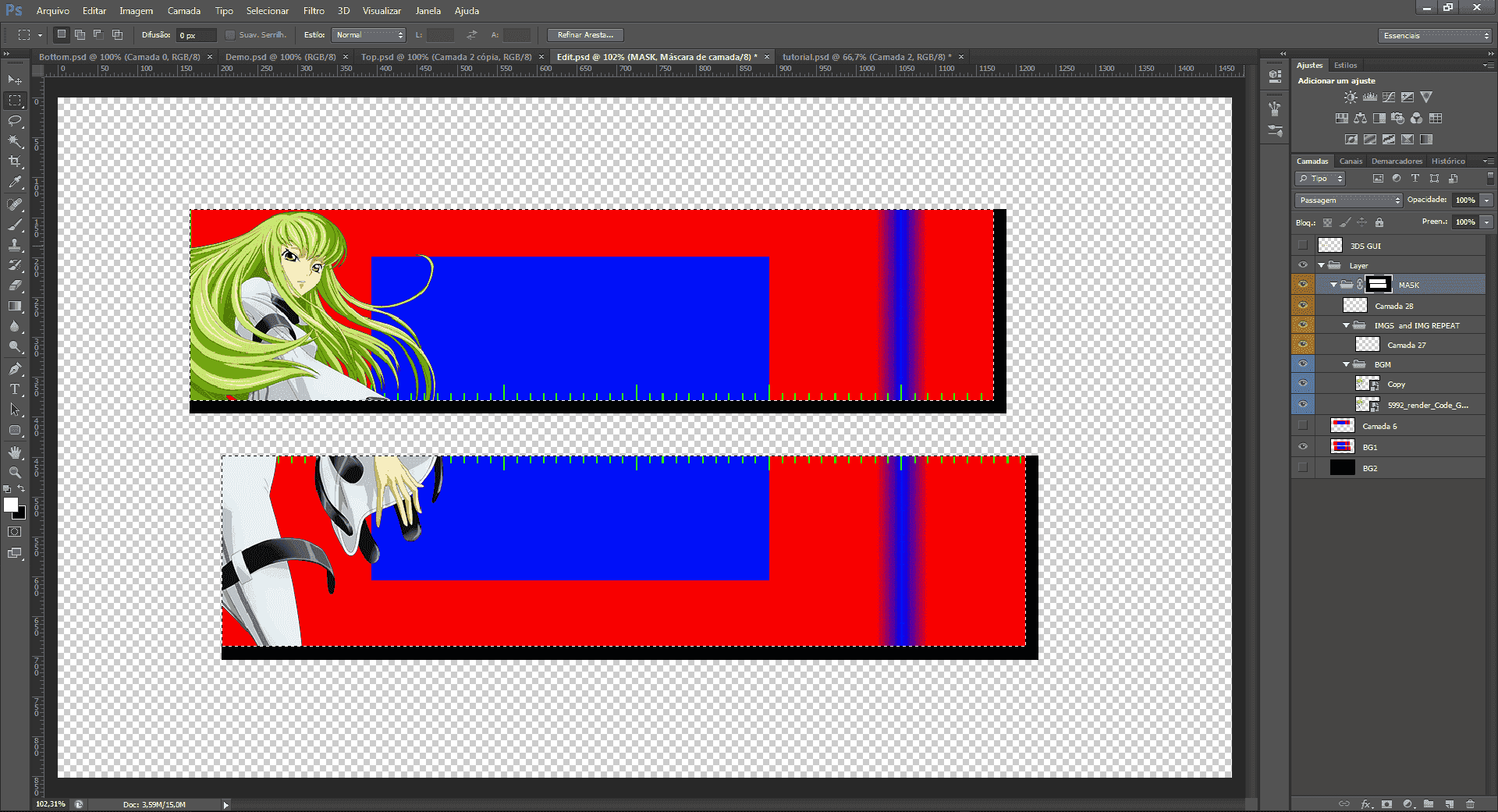
Task: Open the Filtro menu
Action: pos(314,11)
